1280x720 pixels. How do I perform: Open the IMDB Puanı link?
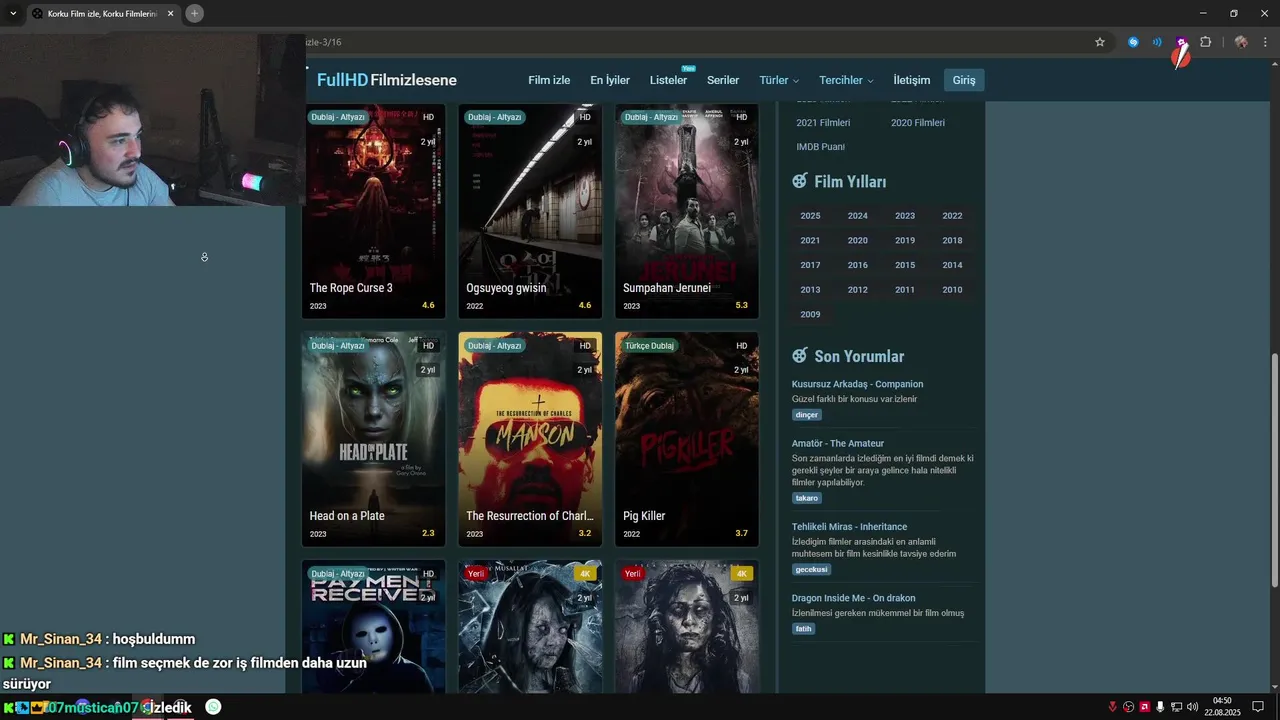(x=820, y=147)
